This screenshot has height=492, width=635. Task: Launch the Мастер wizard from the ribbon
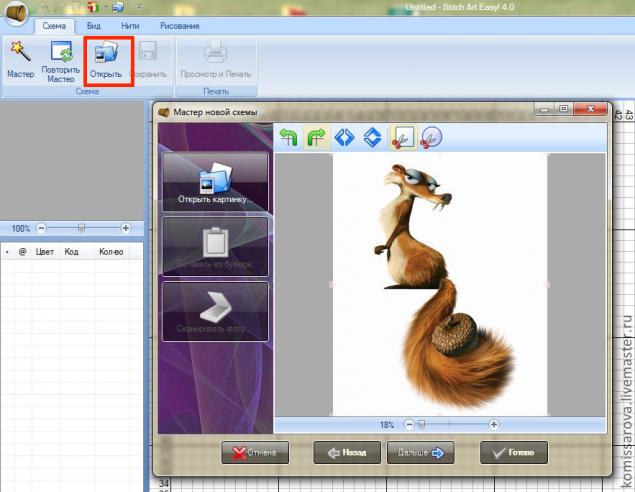coord(20,60)
